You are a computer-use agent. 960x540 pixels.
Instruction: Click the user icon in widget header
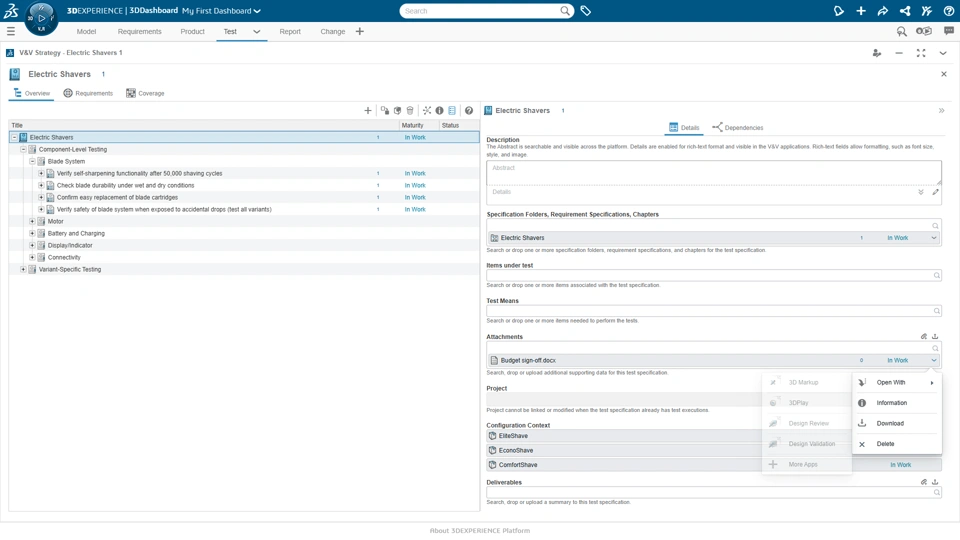tap(877, 53)
